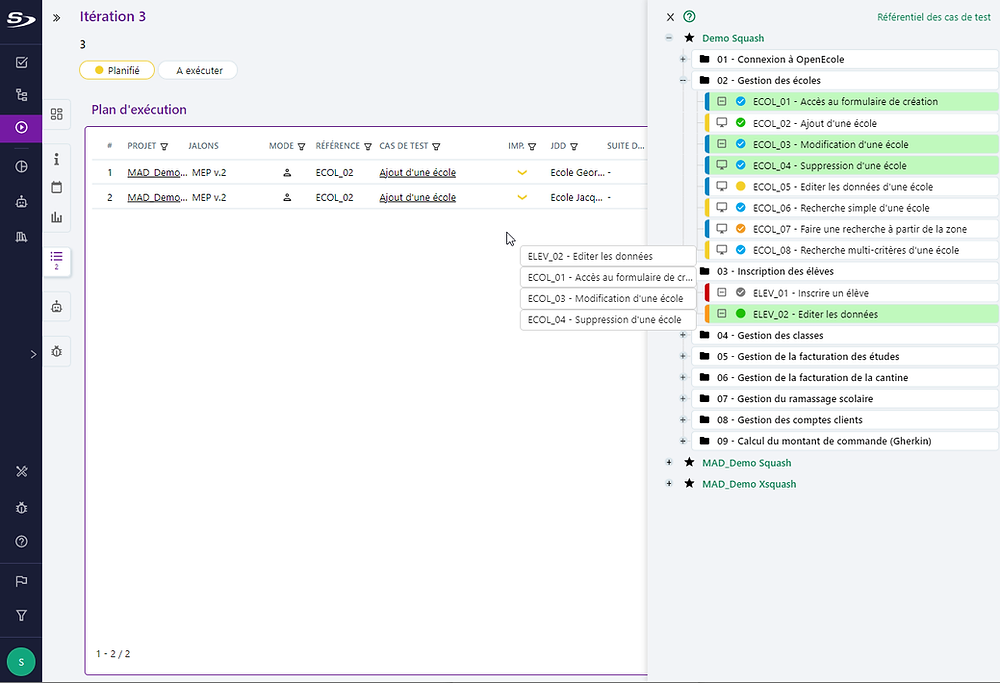1000x683 pixels.
Task: Open the administration tools icon in navbar
Action: click(x=21, y=471)
